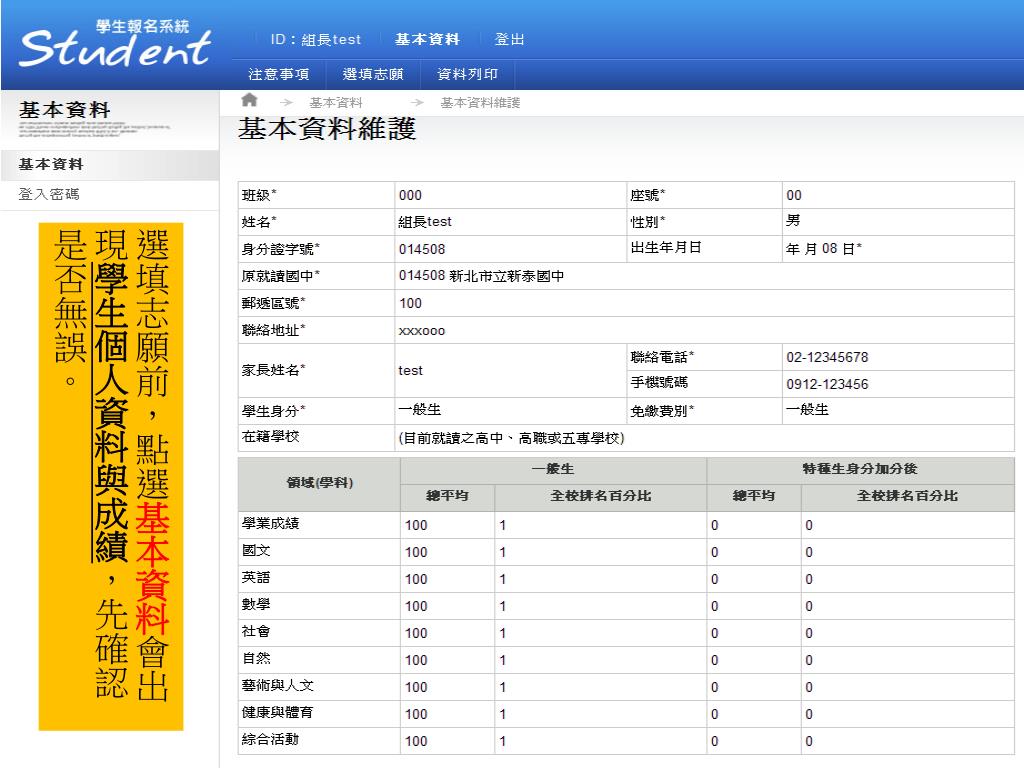Click the 免繳費別 value 一般生

pyautogui.click(x=807, y=410)
